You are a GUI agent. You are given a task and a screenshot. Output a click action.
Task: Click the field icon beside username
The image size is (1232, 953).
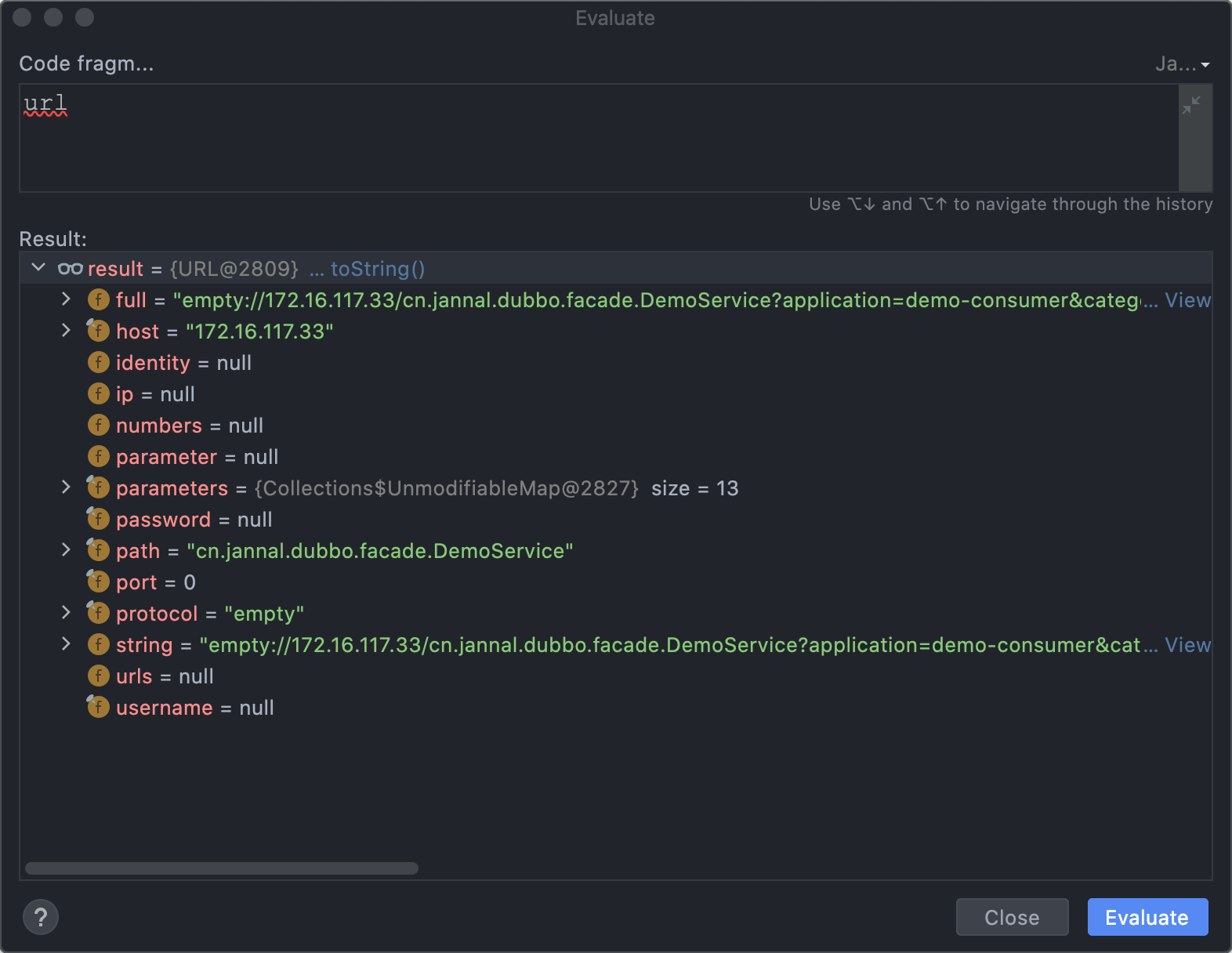point(98,707)
